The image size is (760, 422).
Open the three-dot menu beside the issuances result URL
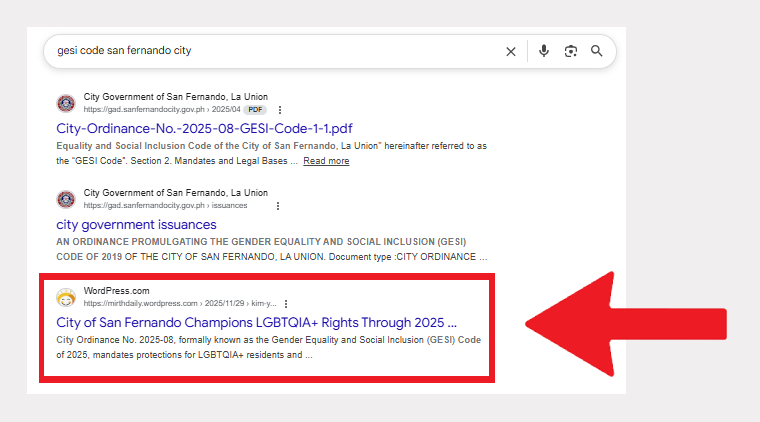(278, 206)
